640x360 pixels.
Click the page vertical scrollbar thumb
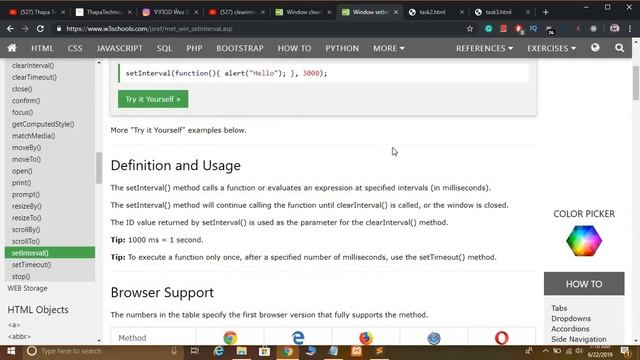(636, 83)
